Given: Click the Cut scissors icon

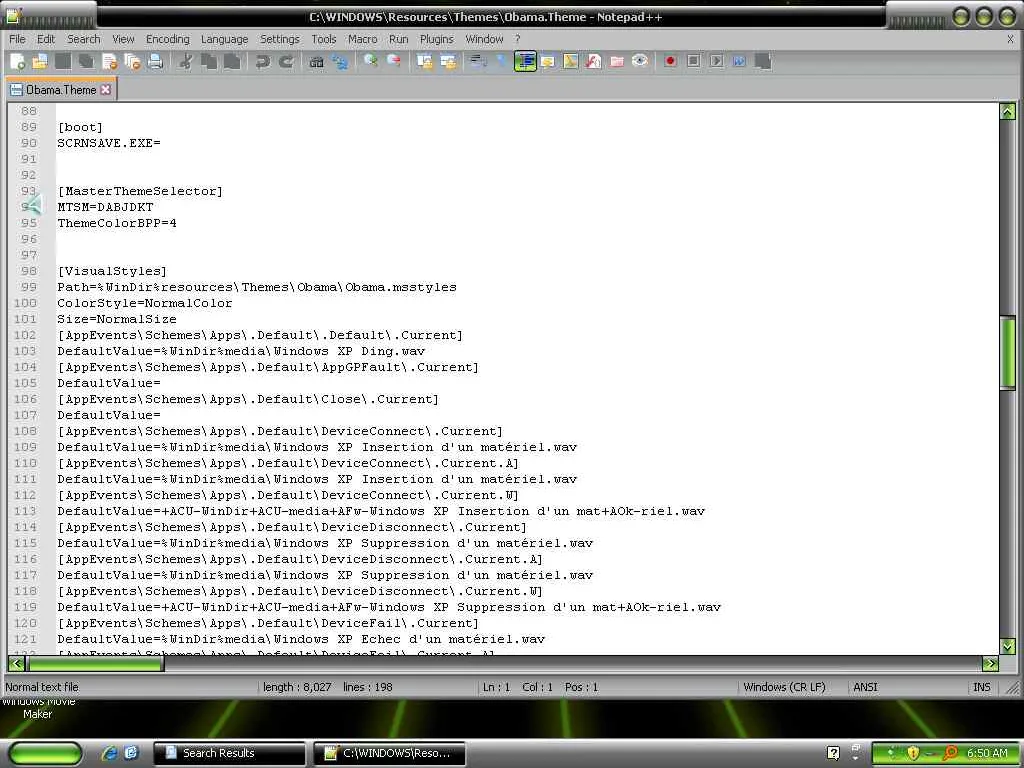Looking at the screenshot, I should coord(186,62).
